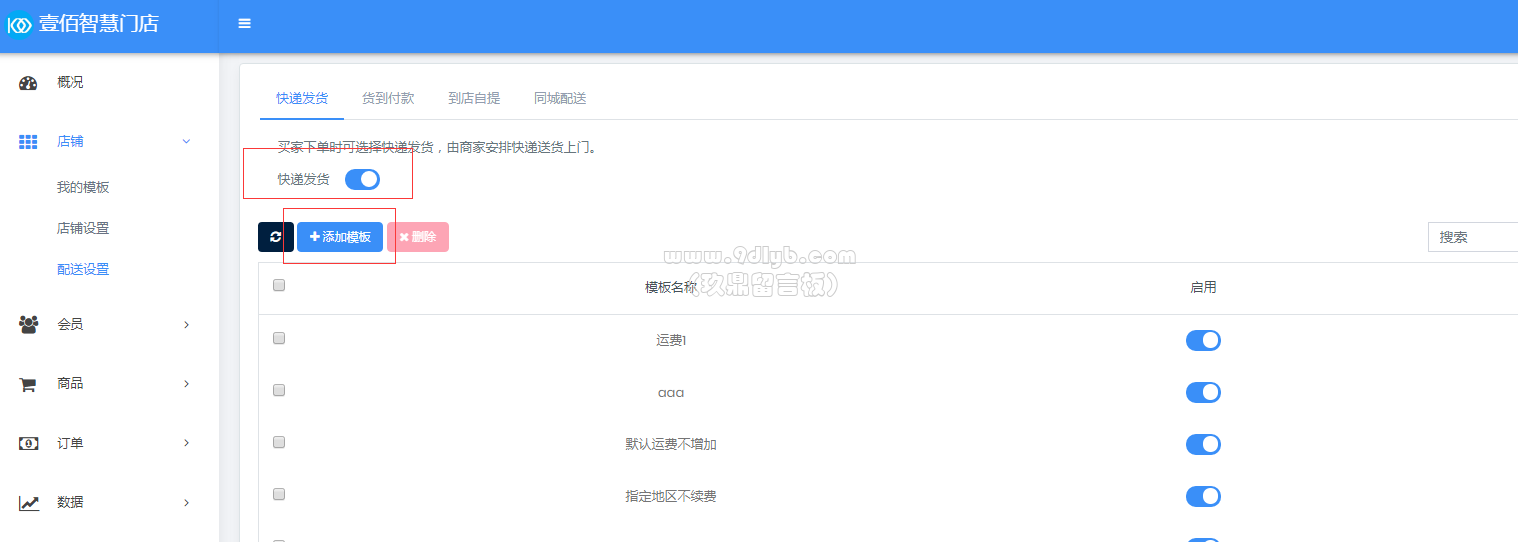Click the 数据 chart icon

click(x=29, y=503)
